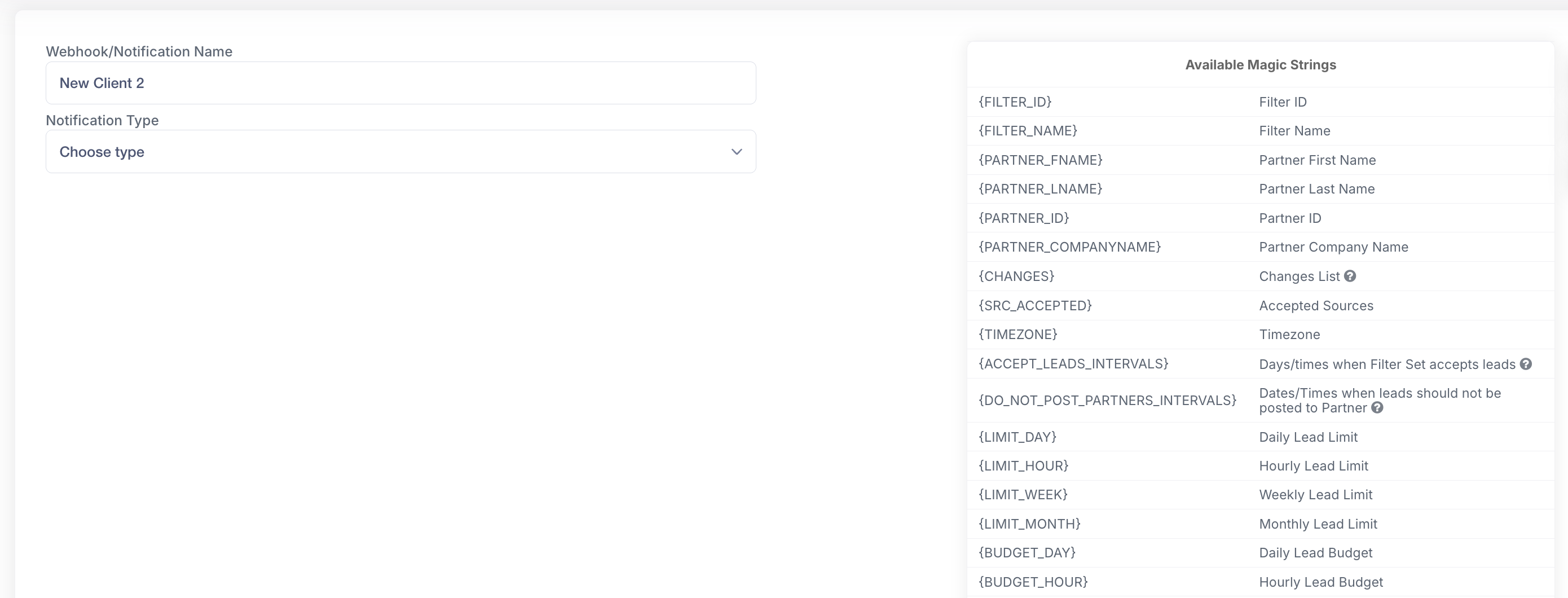1568x598 pixels.
Task: Click the {LIMIT_DAY} magic string
Action: coord(1016,437)
